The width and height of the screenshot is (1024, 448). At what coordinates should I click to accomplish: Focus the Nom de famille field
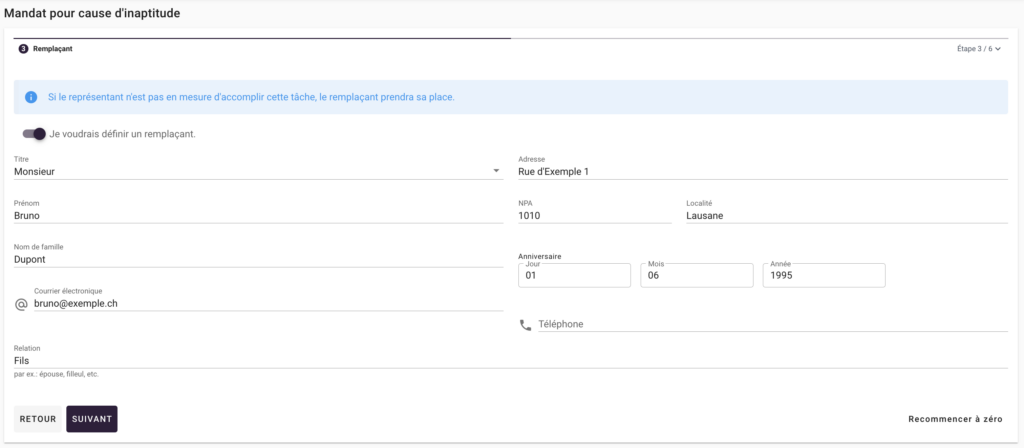pos(258,258)
